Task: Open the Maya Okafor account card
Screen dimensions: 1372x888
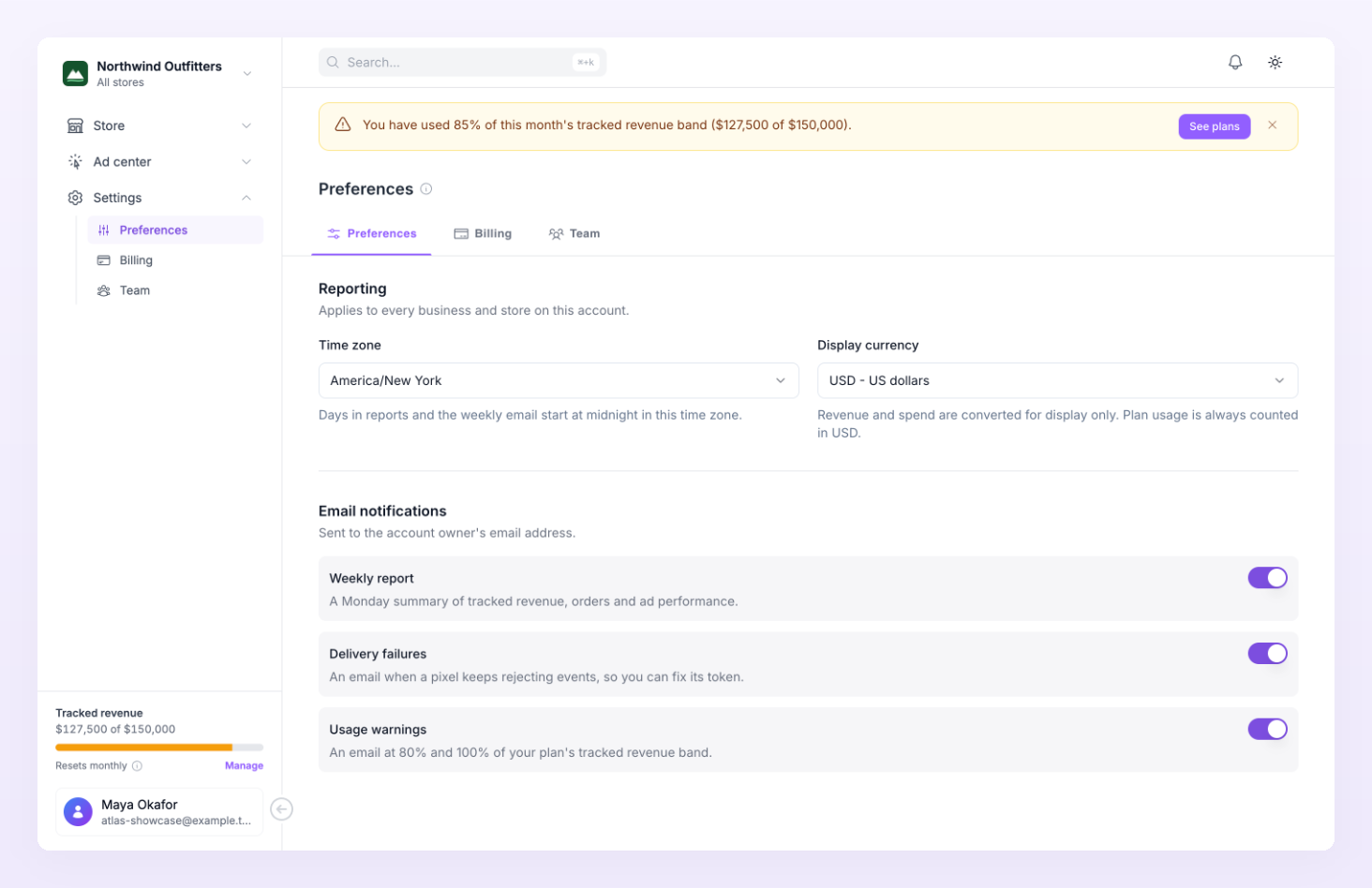Action: 159,811
